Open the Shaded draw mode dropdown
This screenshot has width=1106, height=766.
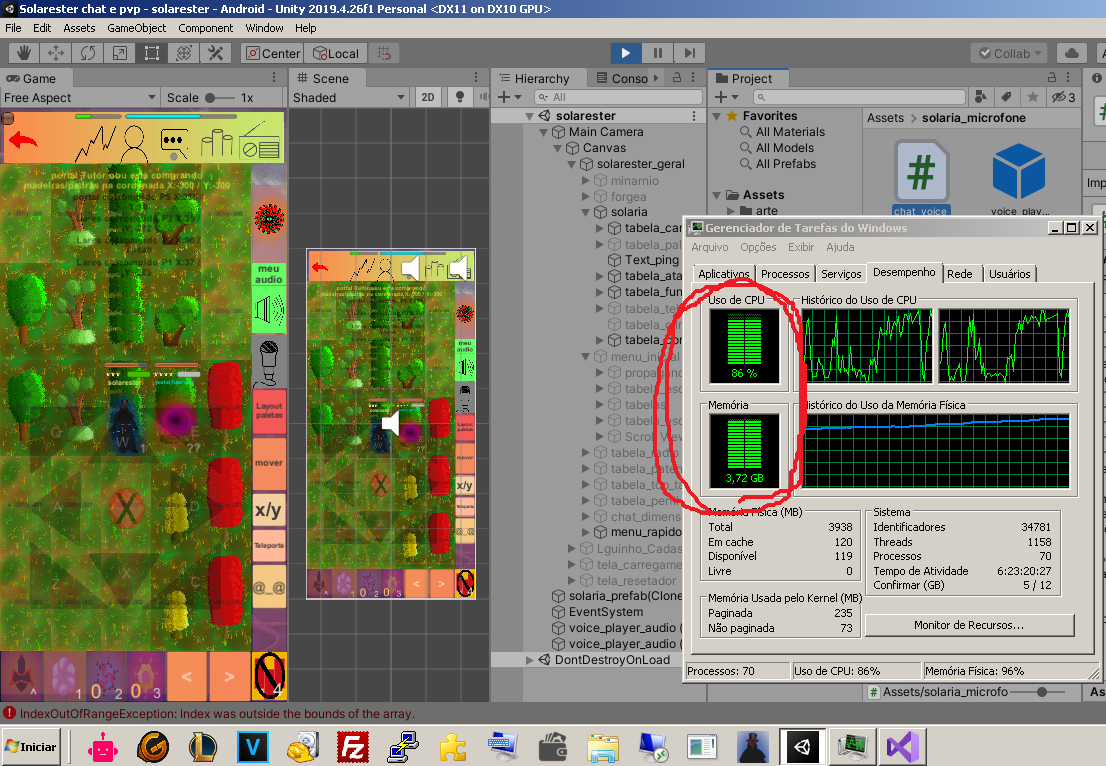tap(349, 97)
